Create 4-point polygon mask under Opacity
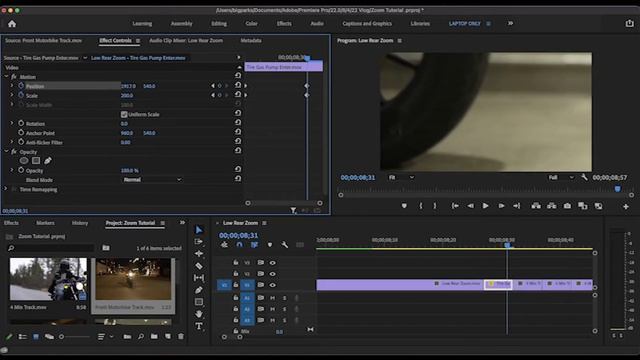640x360 pixels. pos(36,161)
